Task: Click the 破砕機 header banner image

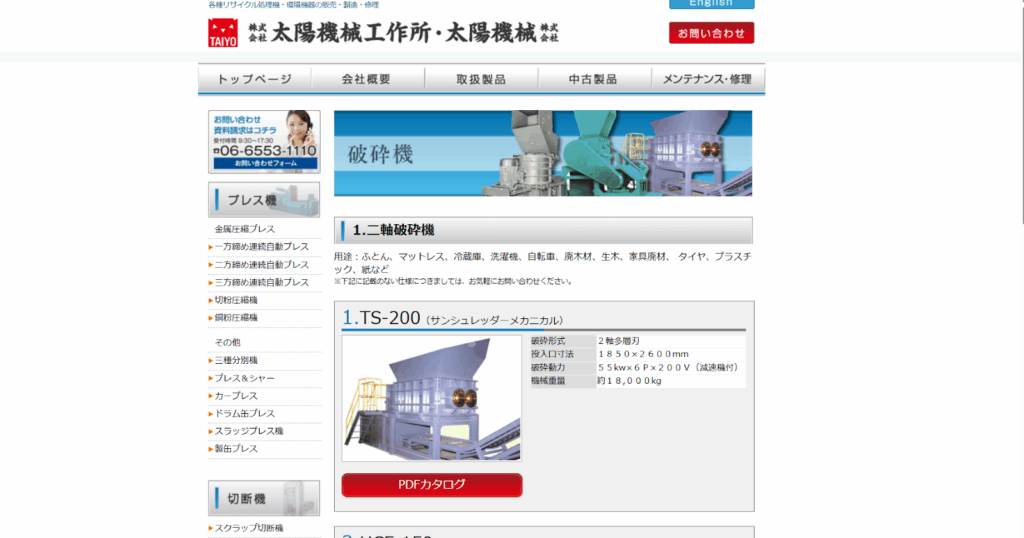Action: pos(543,153)
